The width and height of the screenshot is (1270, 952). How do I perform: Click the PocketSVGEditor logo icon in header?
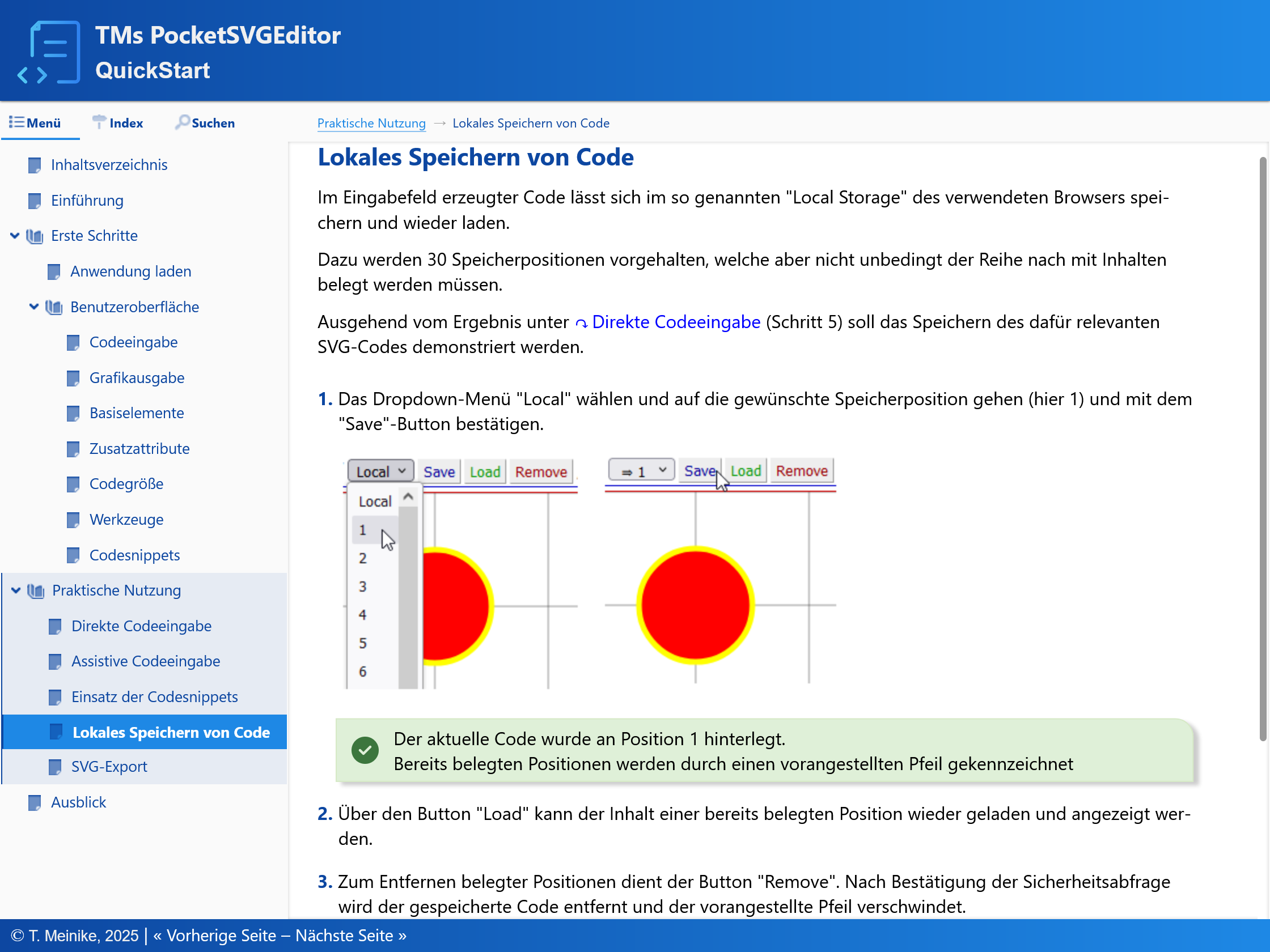click(x=49, y=52)
